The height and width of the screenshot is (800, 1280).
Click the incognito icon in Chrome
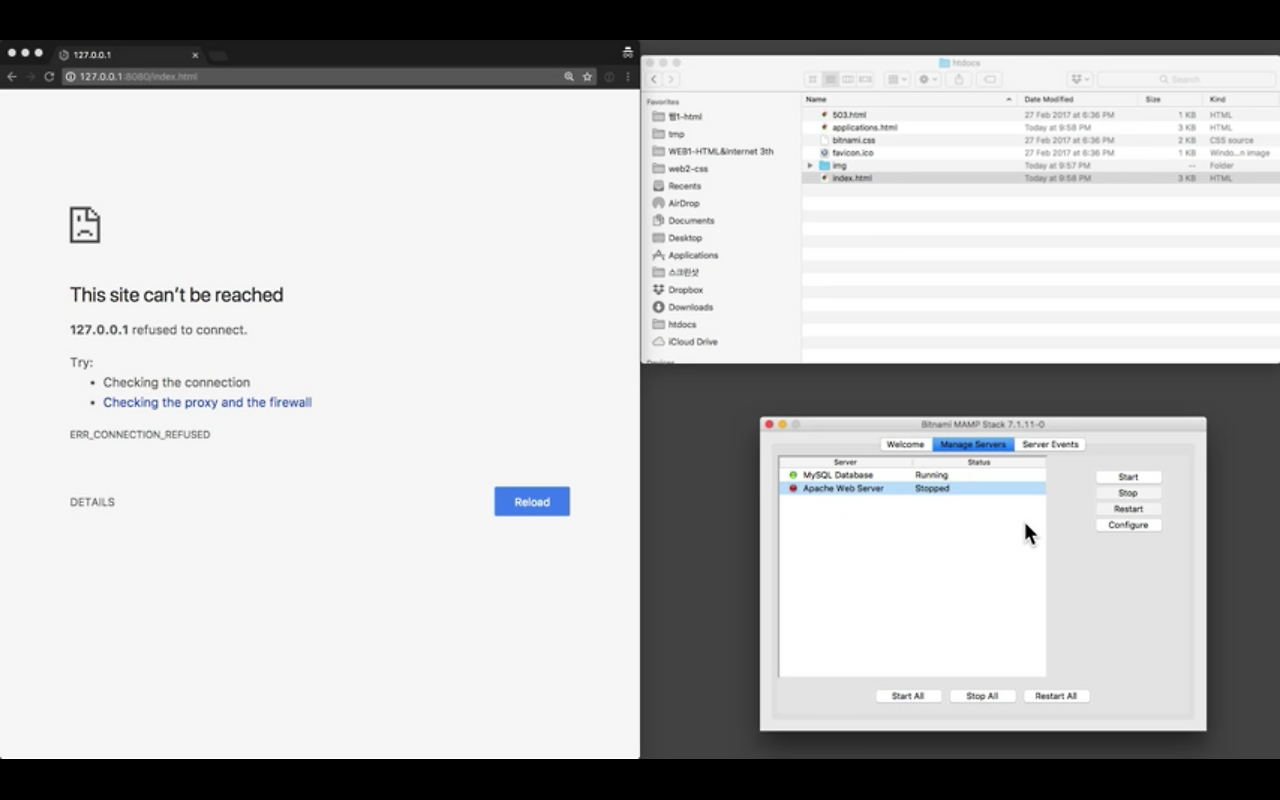(x=627, y=53)
